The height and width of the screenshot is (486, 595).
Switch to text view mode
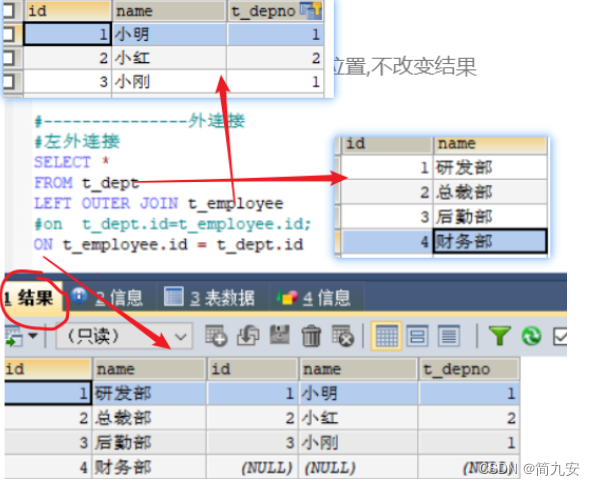(449, 336)
